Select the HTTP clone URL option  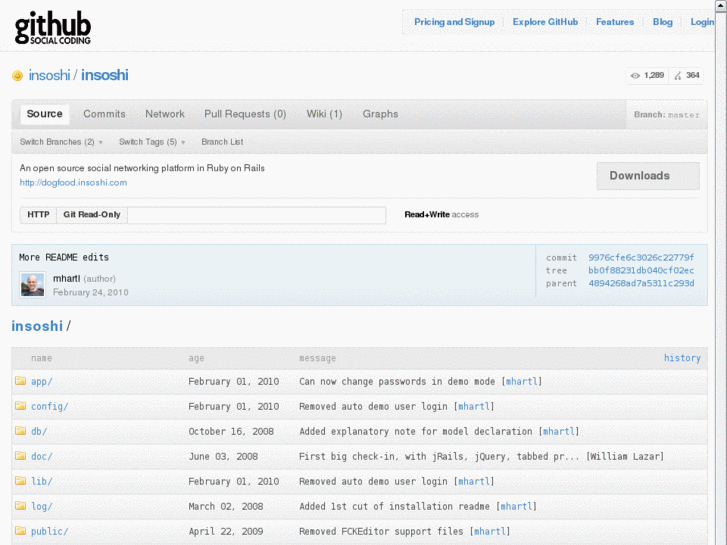[x=38, y=215]
